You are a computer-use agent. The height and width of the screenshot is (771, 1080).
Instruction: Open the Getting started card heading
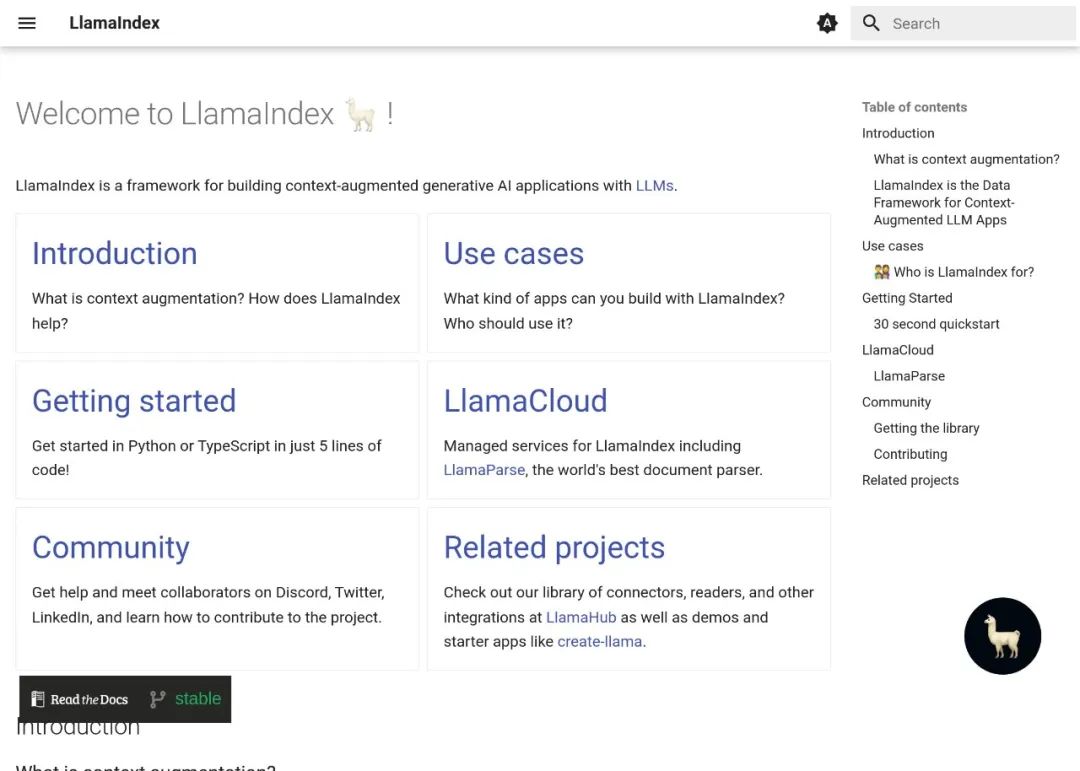pos(134,401)
